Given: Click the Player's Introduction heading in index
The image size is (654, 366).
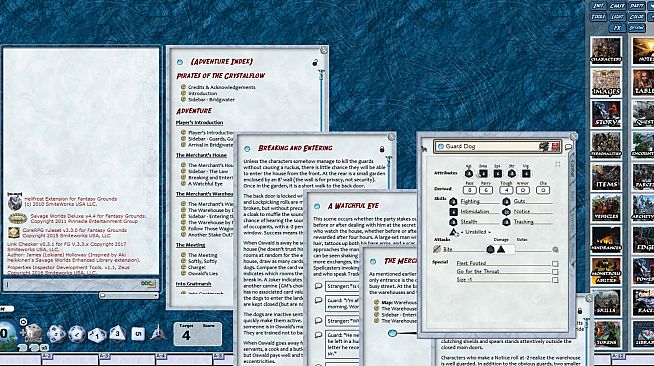Looking at the screenshot, I should click(x=199, y=123).
